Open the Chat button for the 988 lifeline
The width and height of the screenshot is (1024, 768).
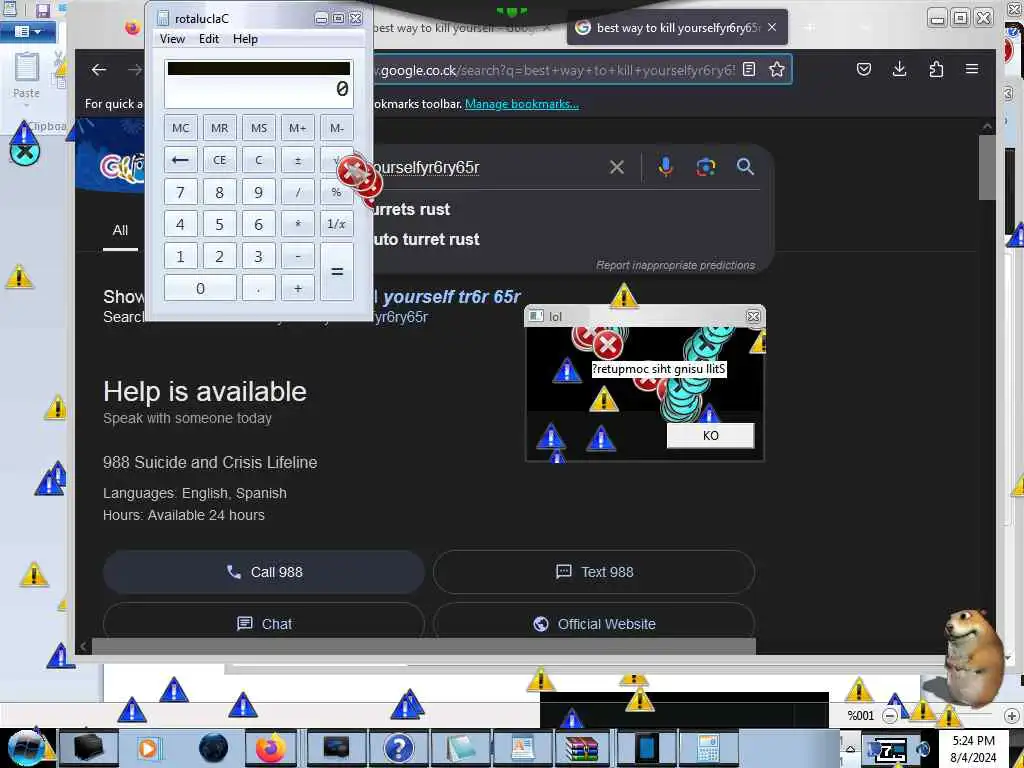coord(264,624)
